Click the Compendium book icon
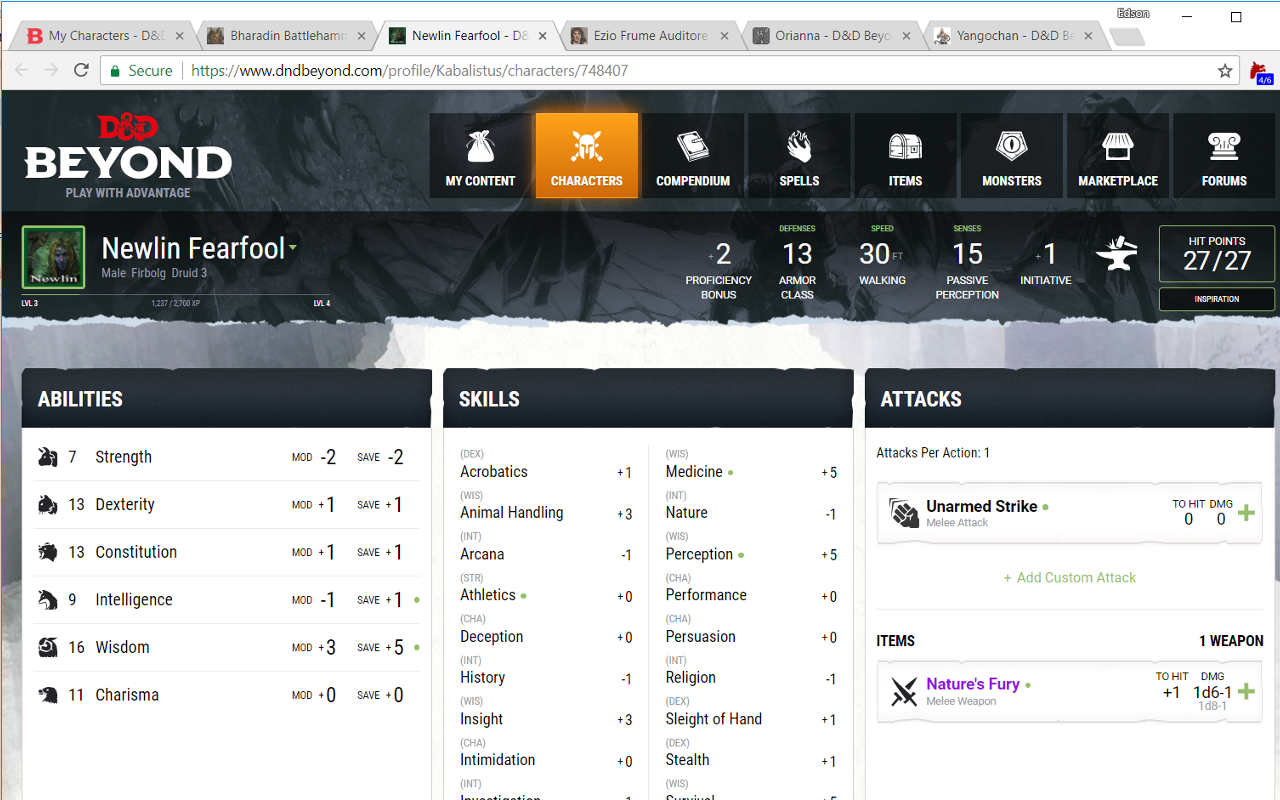1280x800 pixels. 693,147
